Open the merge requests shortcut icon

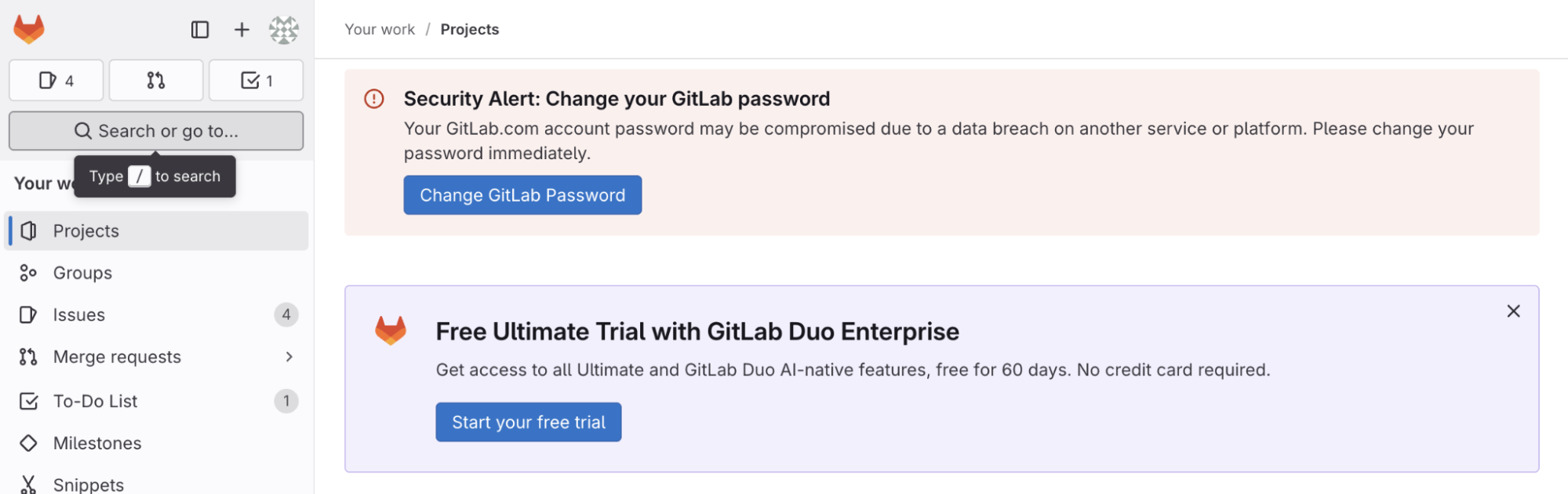click(x=156, y=80)
